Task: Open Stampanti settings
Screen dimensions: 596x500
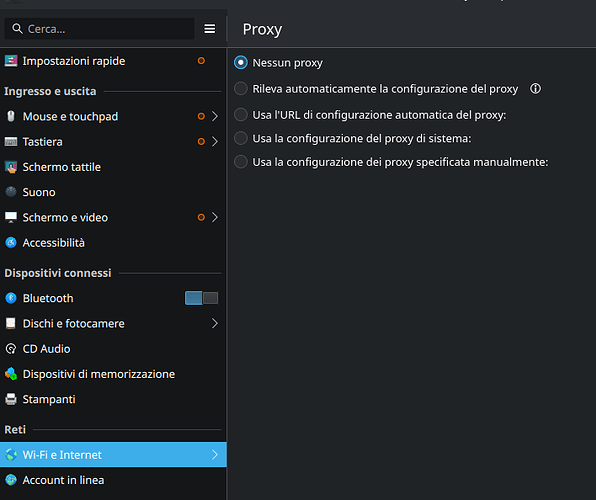Action: click(113, 399)
